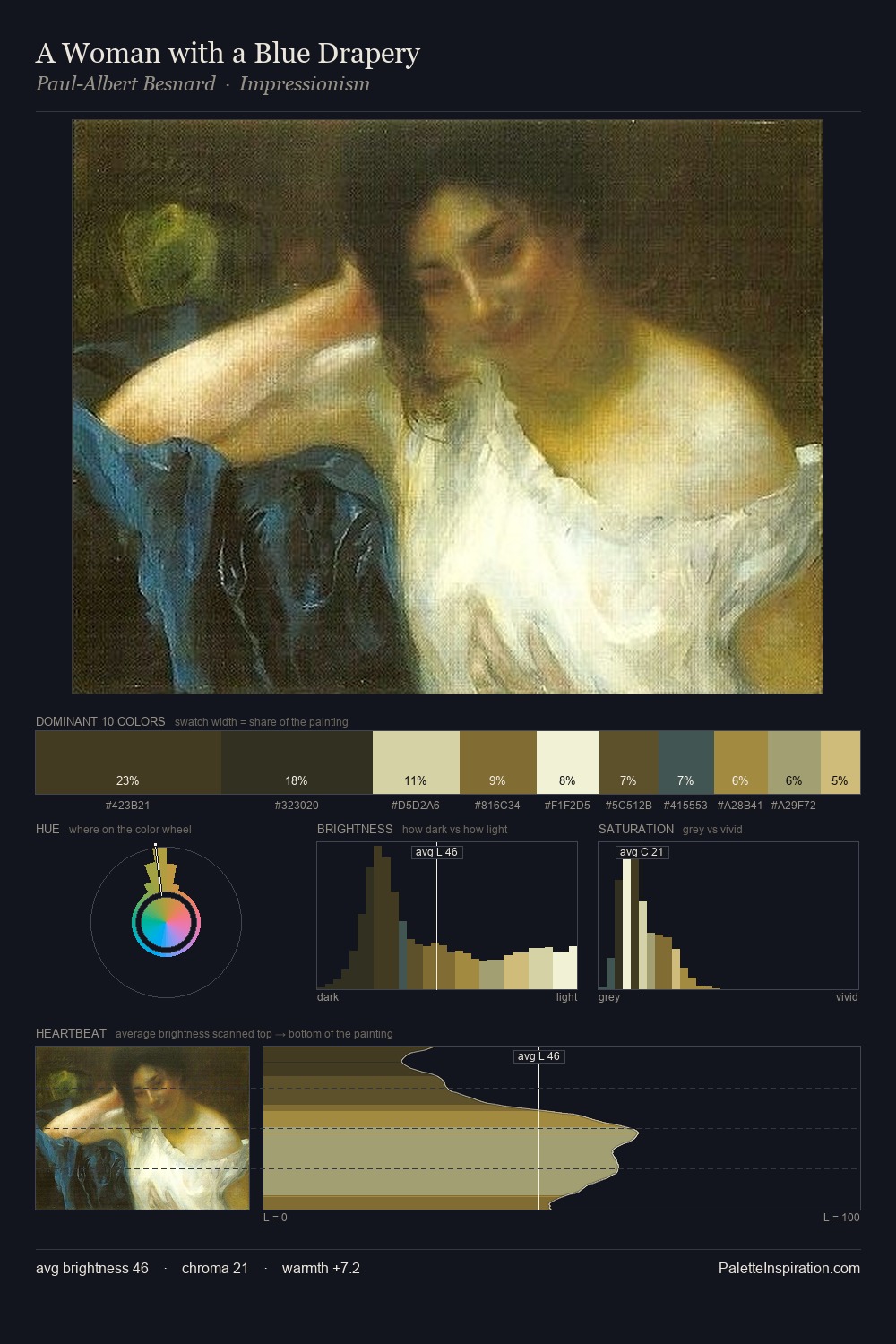The width and height of the screenshot is (896, 1344).
Task: Click the caption where on the color wheel
Action: 130,830
